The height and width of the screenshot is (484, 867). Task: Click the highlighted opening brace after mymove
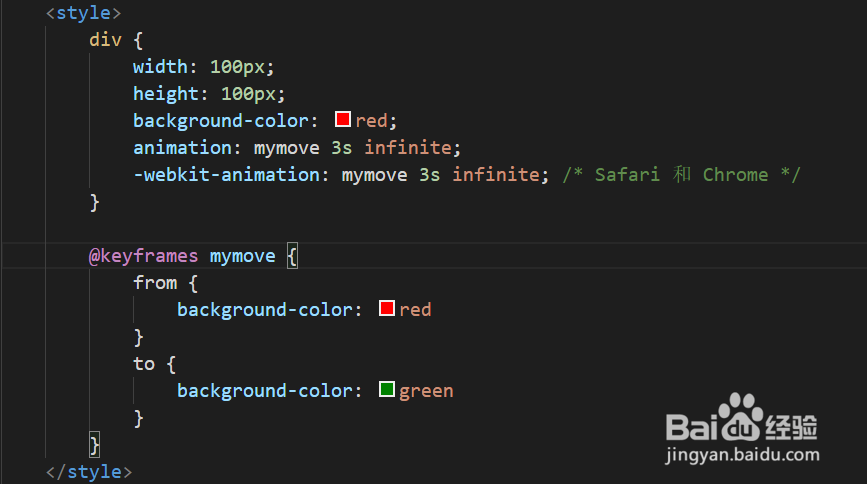[293, 256]
